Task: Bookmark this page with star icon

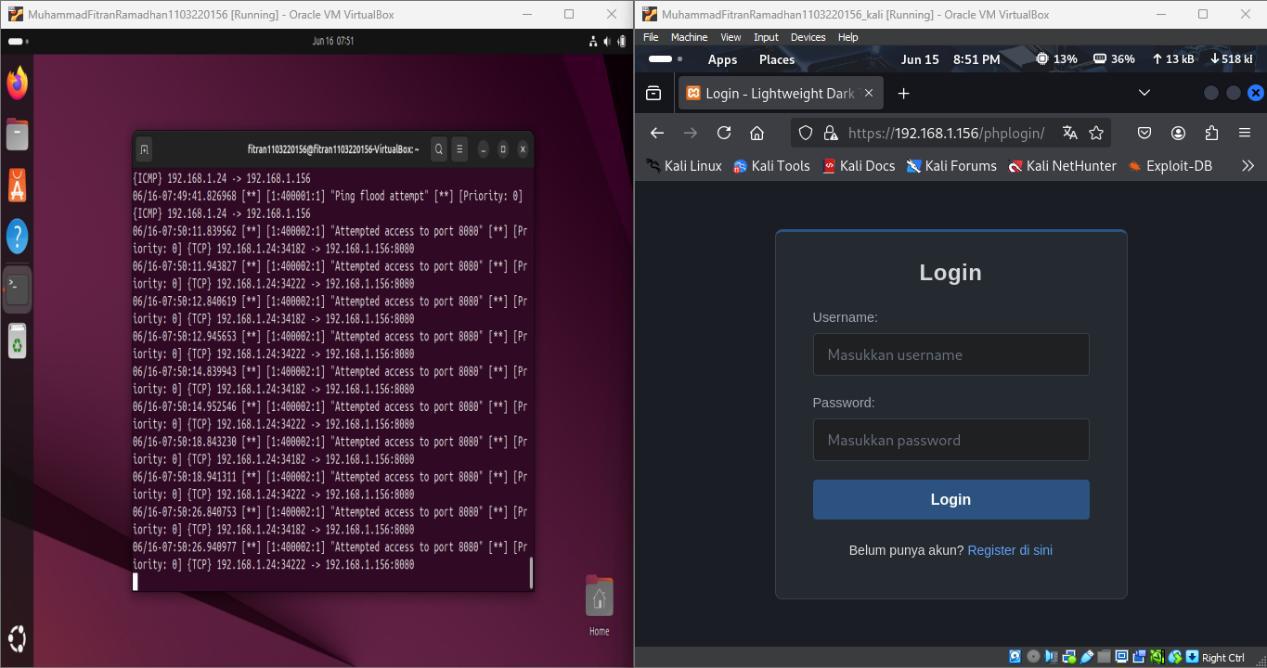Action: pyautogui.click(x=1096, y=133)
